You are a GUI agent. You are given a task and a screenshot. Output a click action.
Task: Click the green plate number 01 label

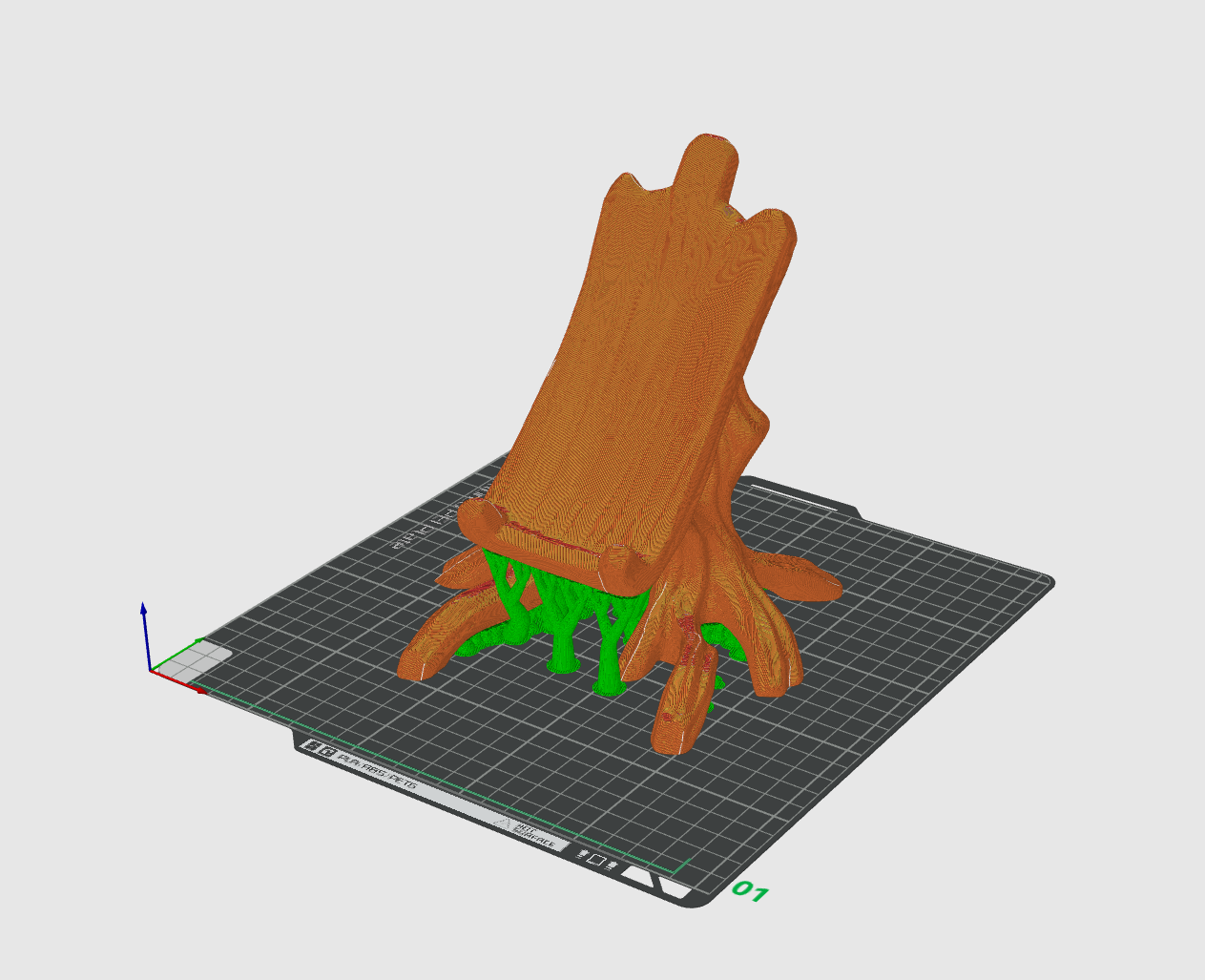tap(750, 892)
